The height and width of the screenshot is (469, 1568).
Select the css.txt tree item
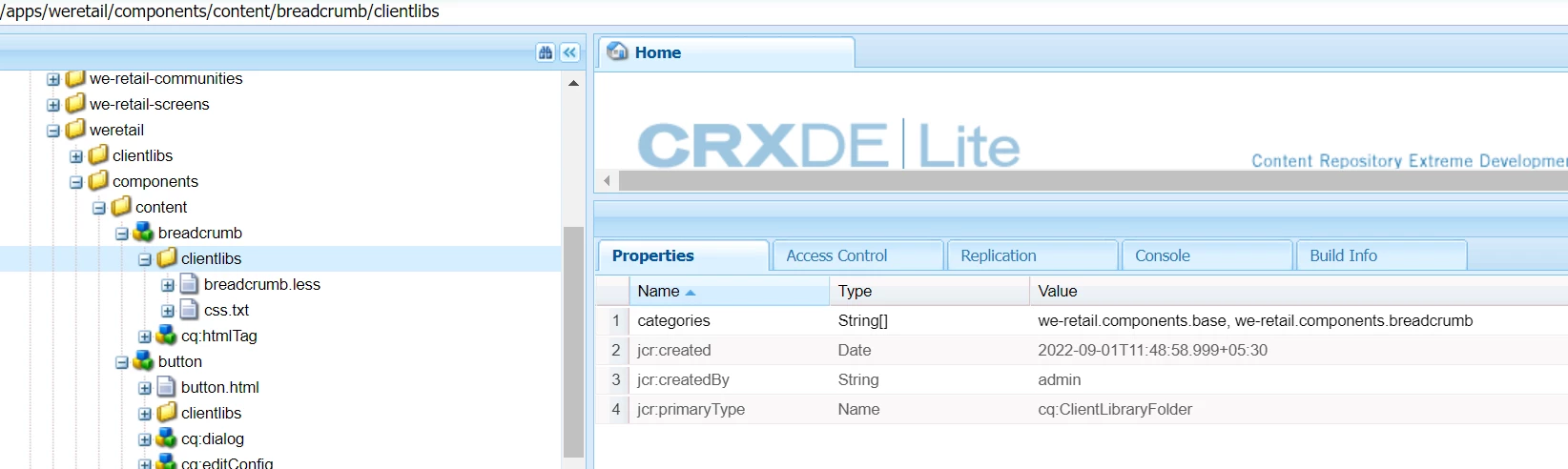coord(226,310)
